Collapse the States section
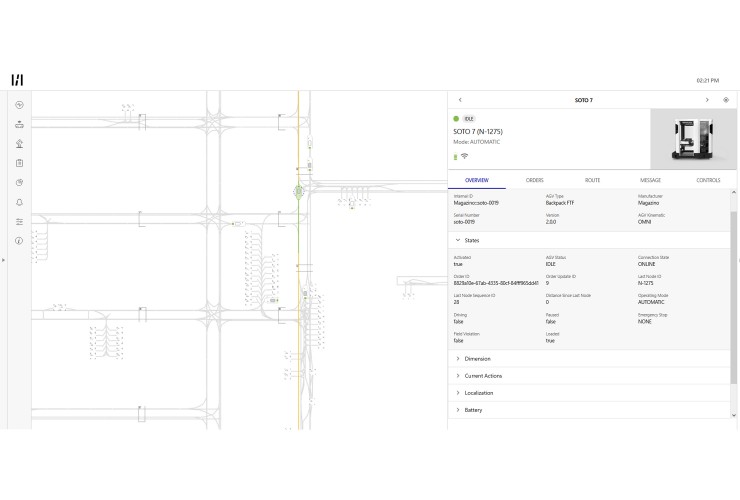Screen dimensions: 740x500 click(589, 240)
